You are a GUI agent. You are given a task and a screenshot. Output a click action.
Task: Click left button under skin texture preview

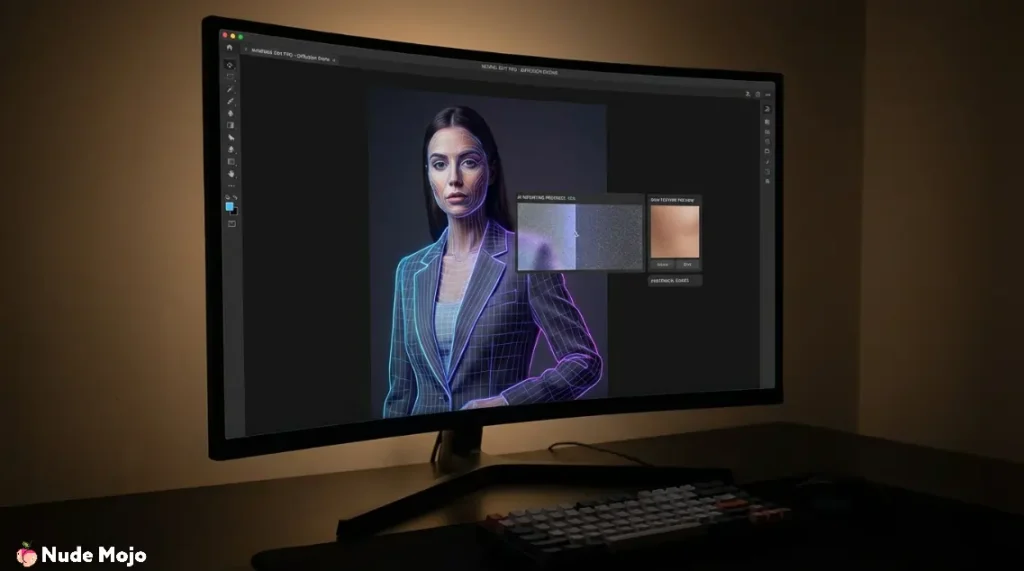[662, 264]
